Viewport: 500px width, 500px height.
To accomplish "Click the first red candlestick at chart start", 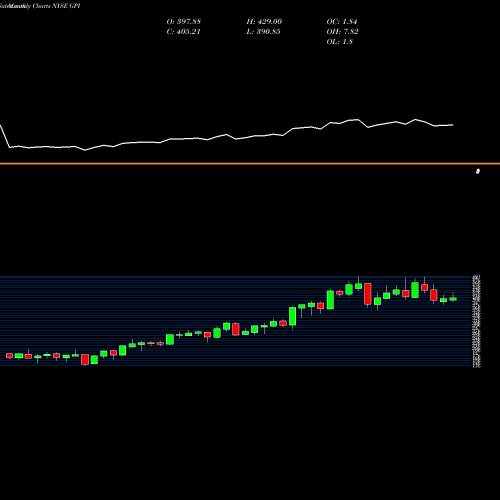I will [x=9, y=356].
